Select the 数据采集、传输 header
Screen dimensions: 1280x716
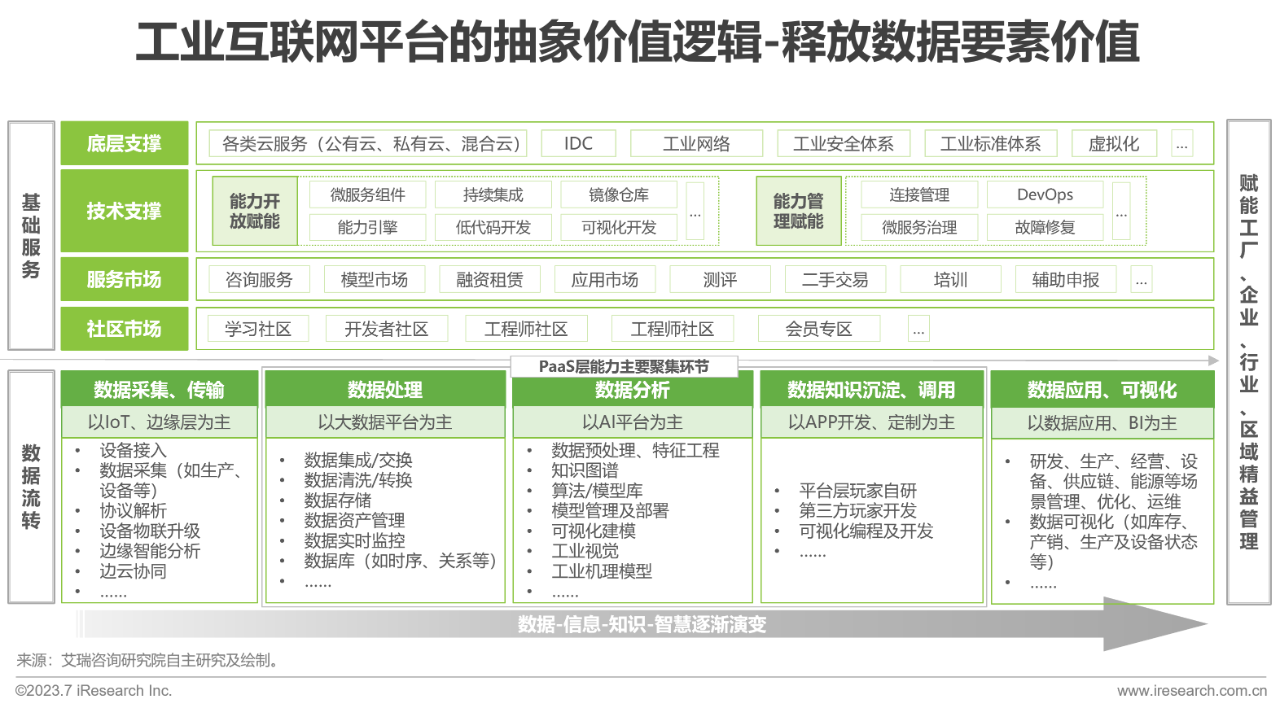click(160, 390)
